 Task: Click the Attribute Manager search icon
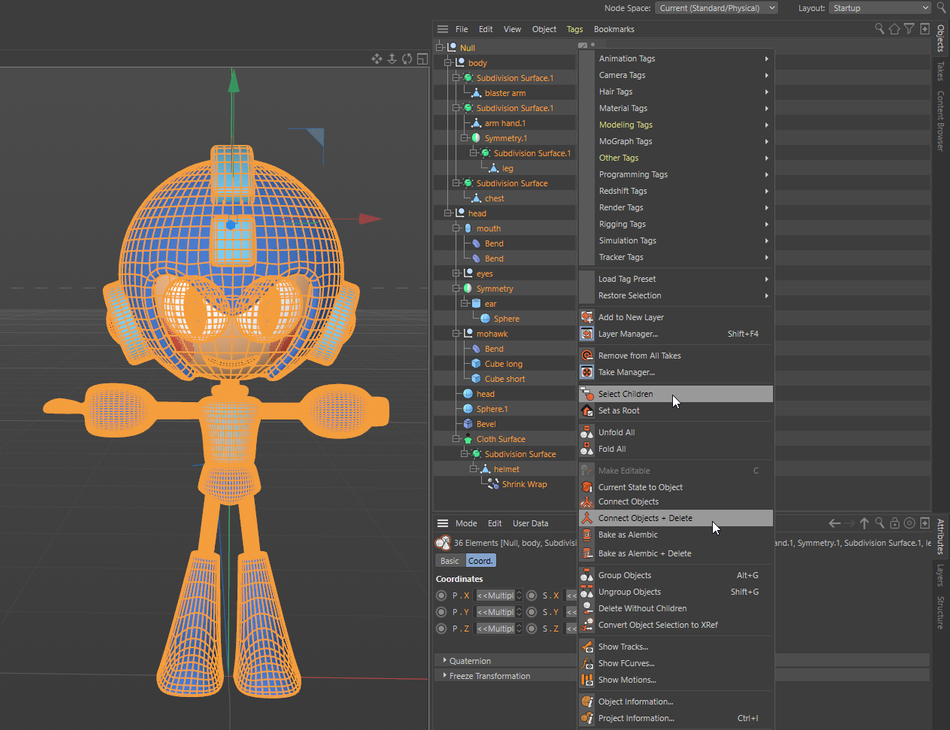(x=879, y=523)
